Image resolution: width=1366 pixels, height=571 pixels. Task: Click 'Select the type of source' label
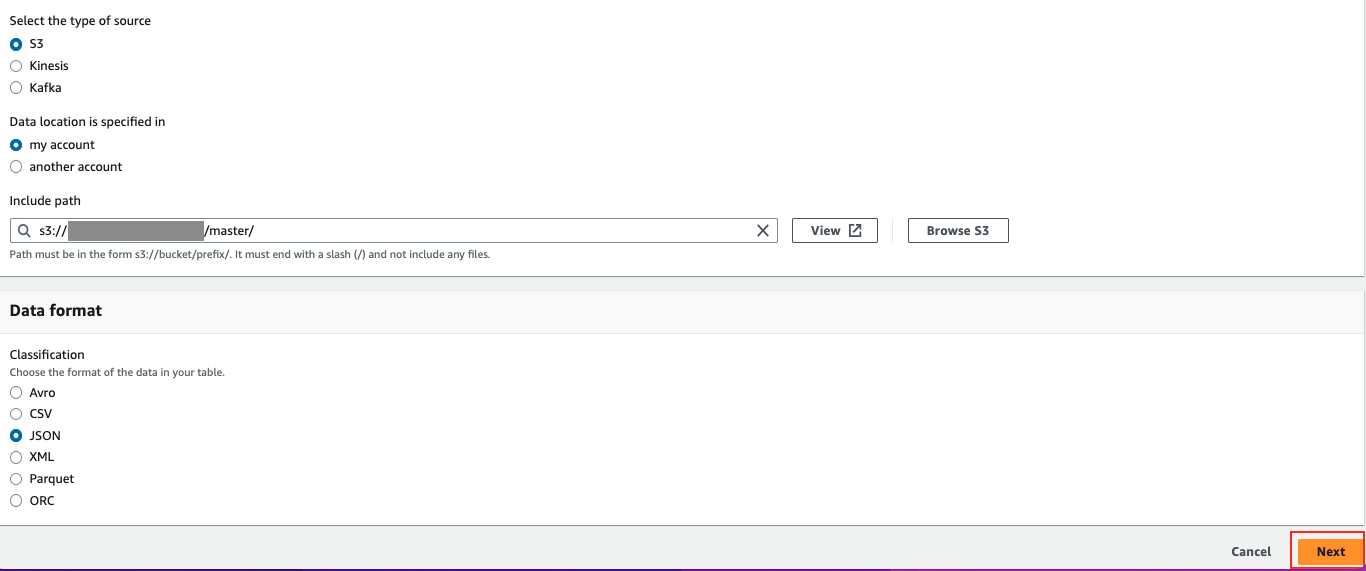80,21
